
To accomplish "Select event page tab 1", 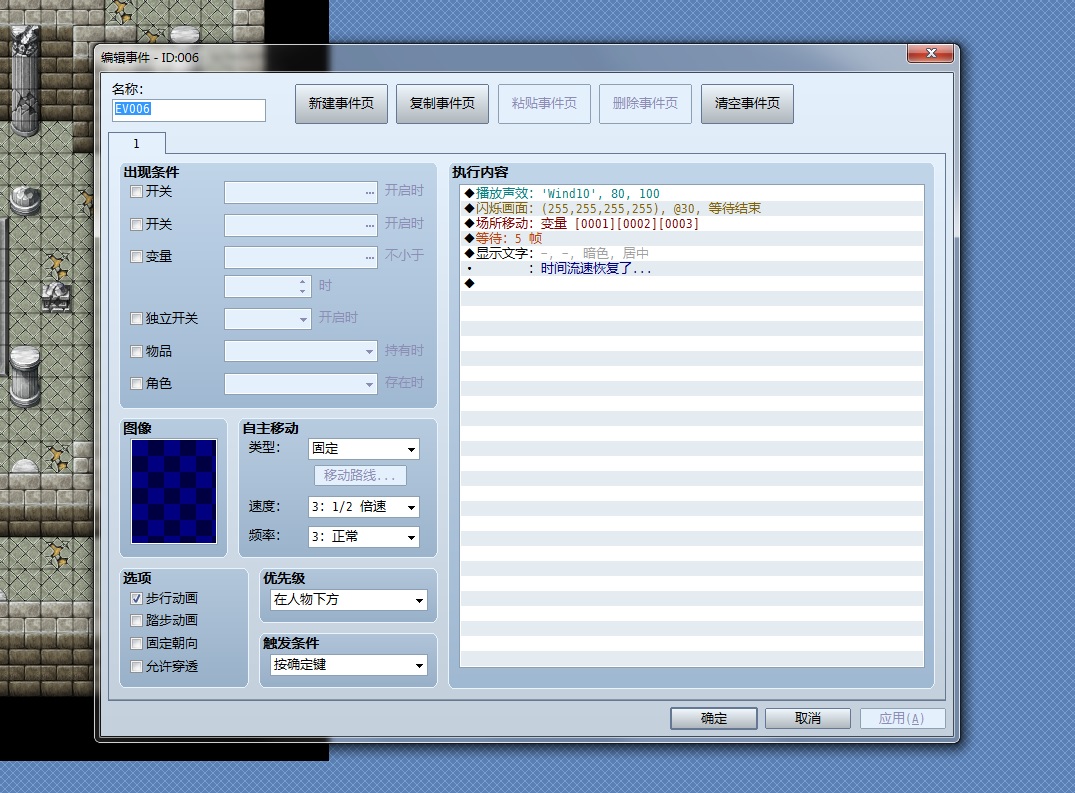I will coord(136,143).
